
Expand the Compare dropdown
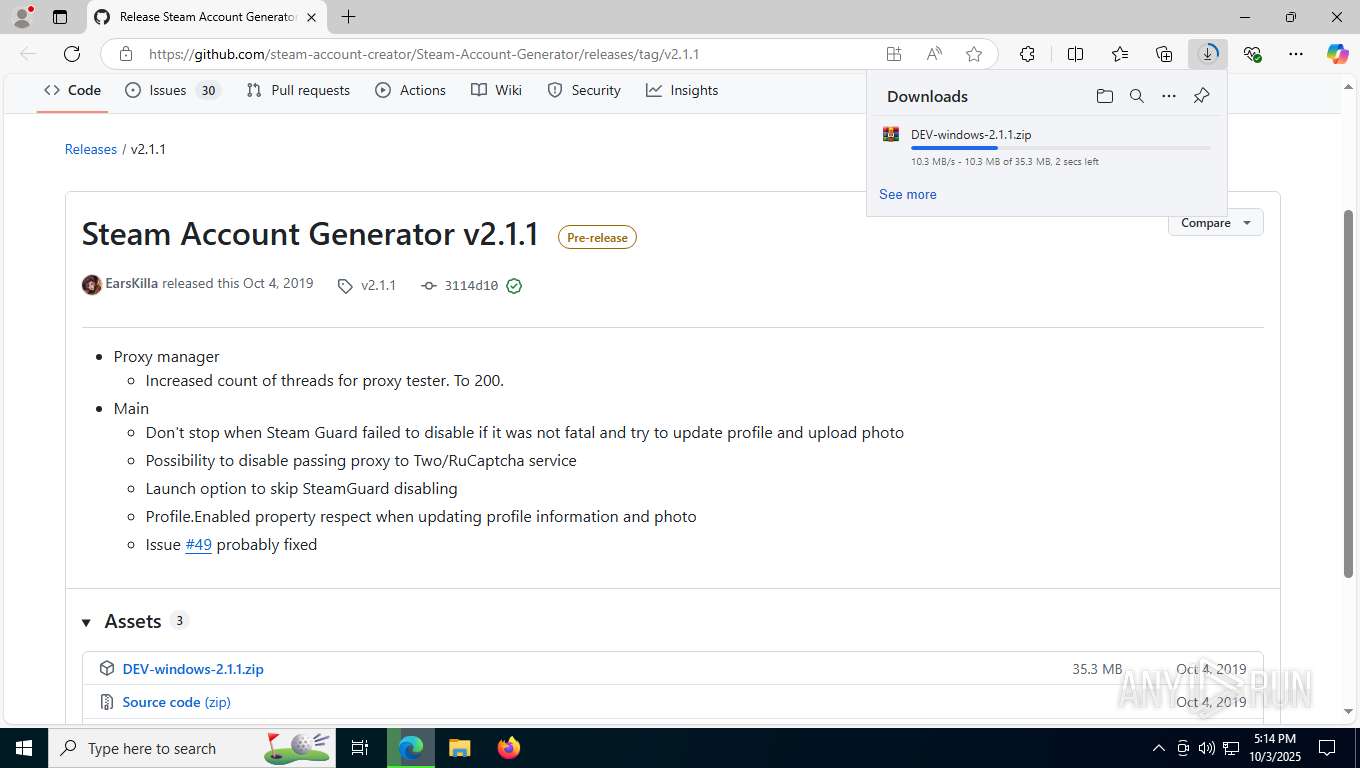(x=1215, y=222)
